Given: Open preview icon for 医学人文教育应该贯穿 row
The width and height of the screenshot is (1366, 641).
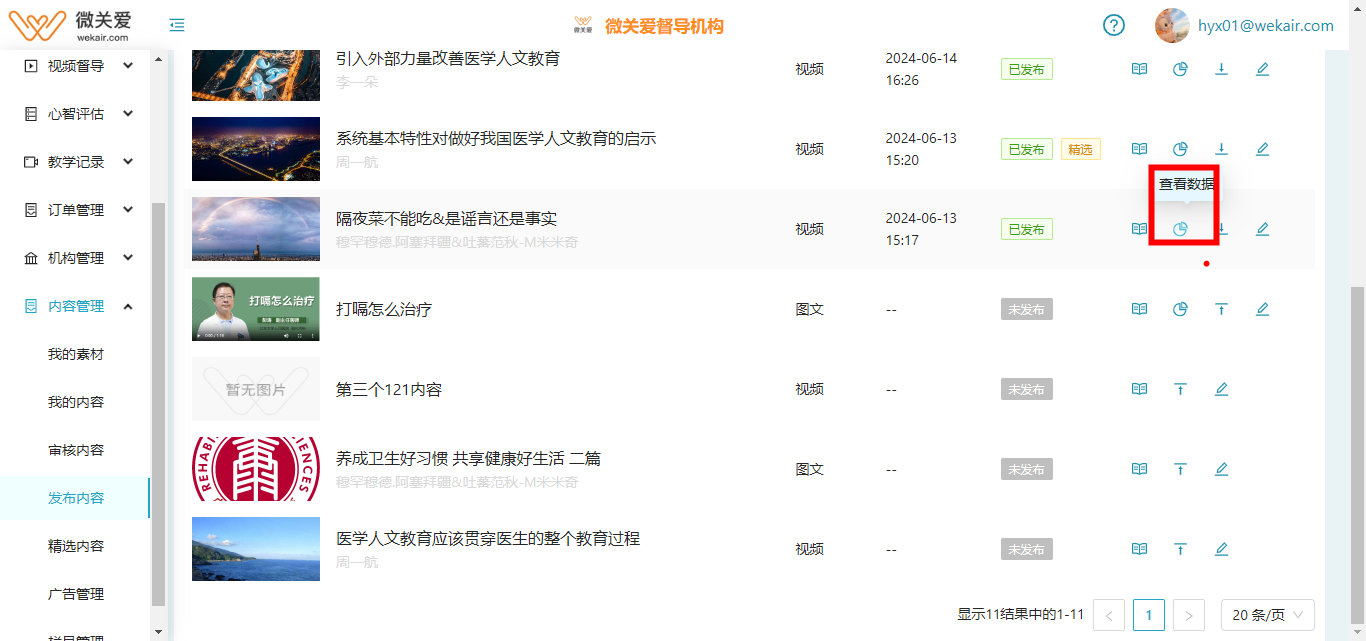Looking at the screenshot, I should click(1139, 549).
